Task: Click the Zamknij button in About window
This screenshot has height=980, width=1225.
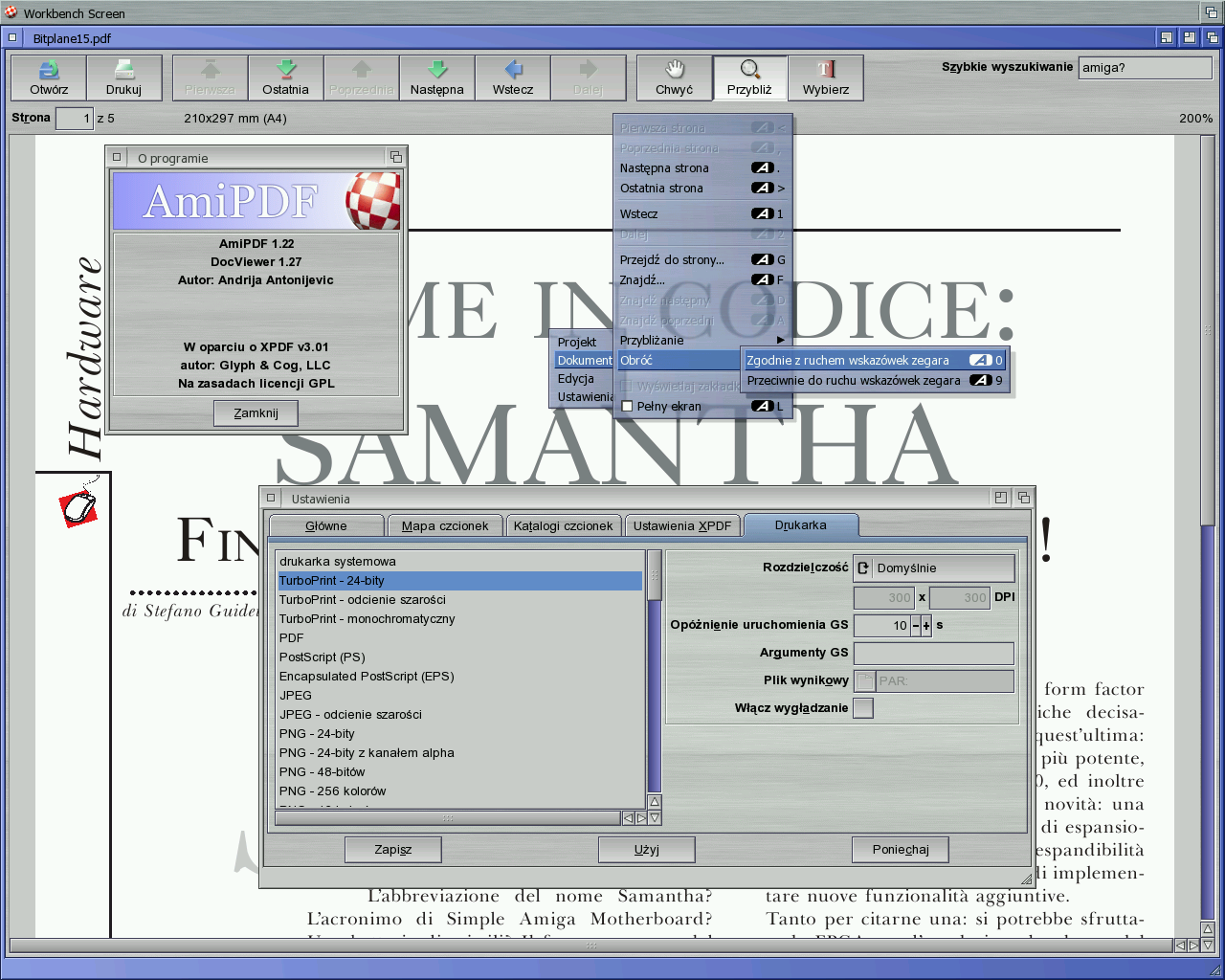Action: [256, 413]
